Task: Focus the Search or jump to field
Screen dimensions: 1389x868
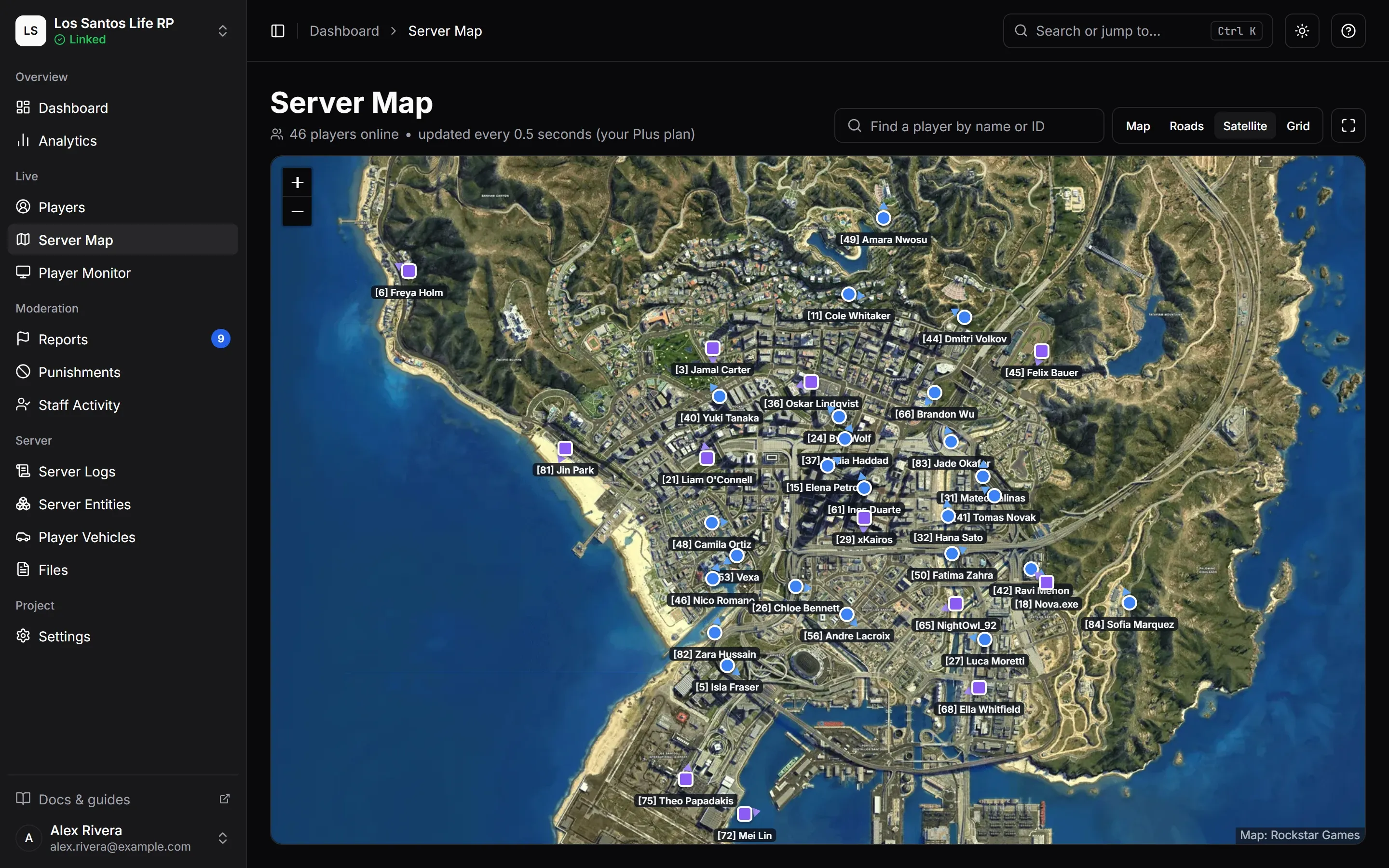Action: point(1138,31)
